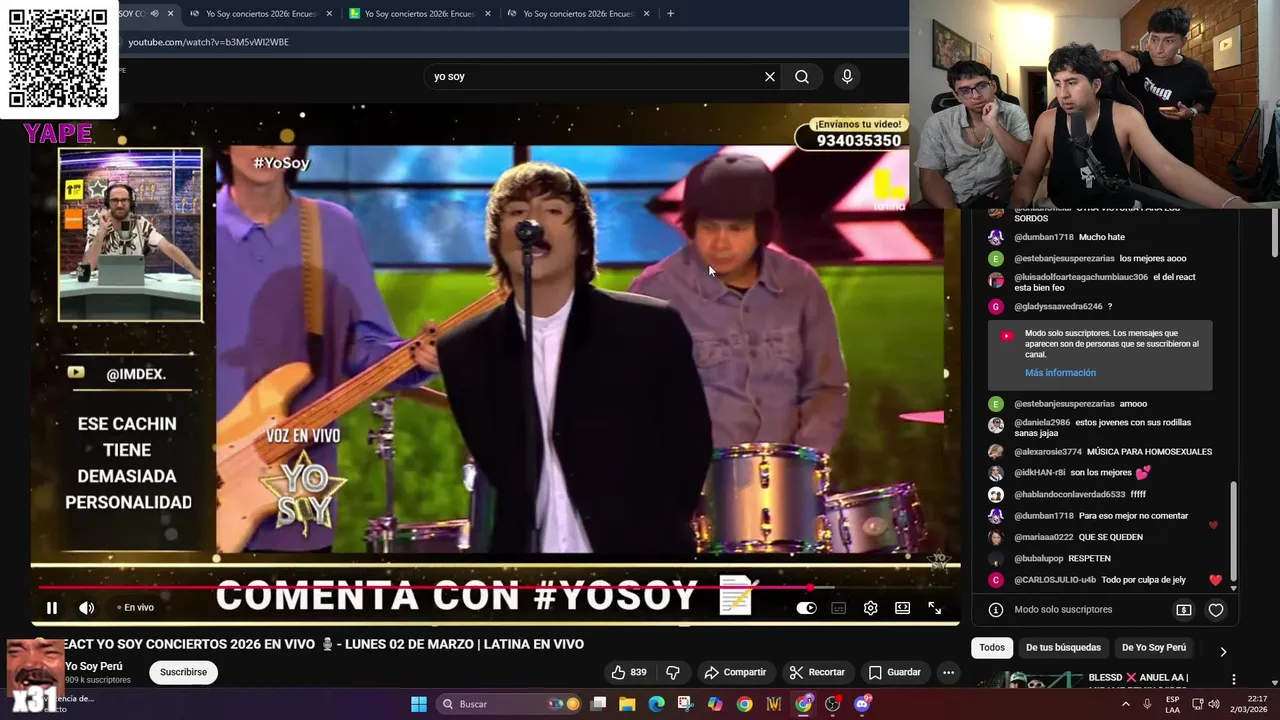This screenshot has width=1280, height=720.
Task: Clear the YouTube search text
Action: click(x=770, y=76)
